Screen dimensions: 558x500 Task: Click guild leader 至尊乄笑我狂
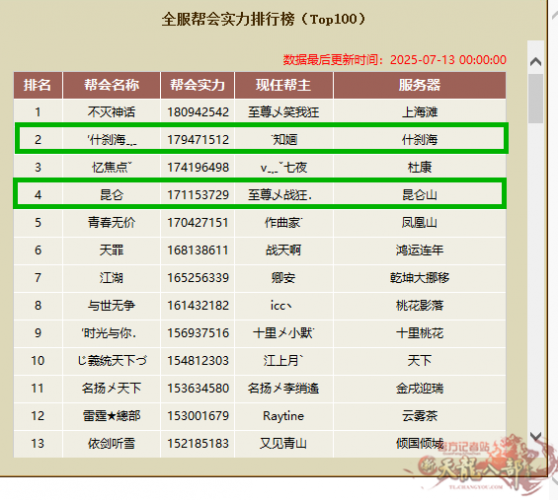(284, 112)
